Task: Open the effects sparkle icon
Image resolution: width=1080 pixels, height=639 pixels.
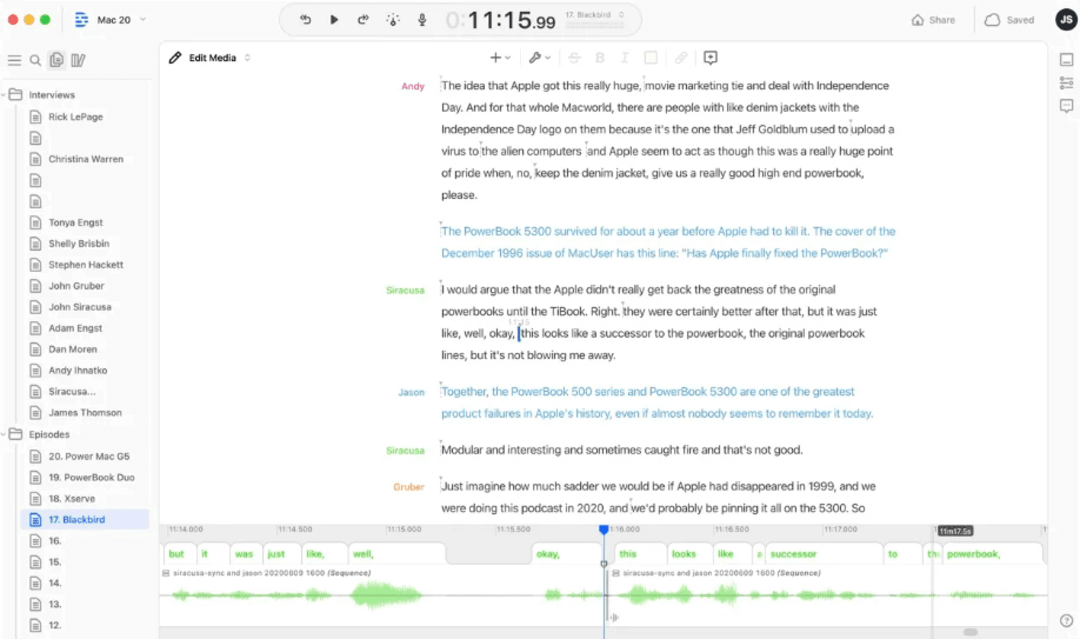Action: click(393, 19)
